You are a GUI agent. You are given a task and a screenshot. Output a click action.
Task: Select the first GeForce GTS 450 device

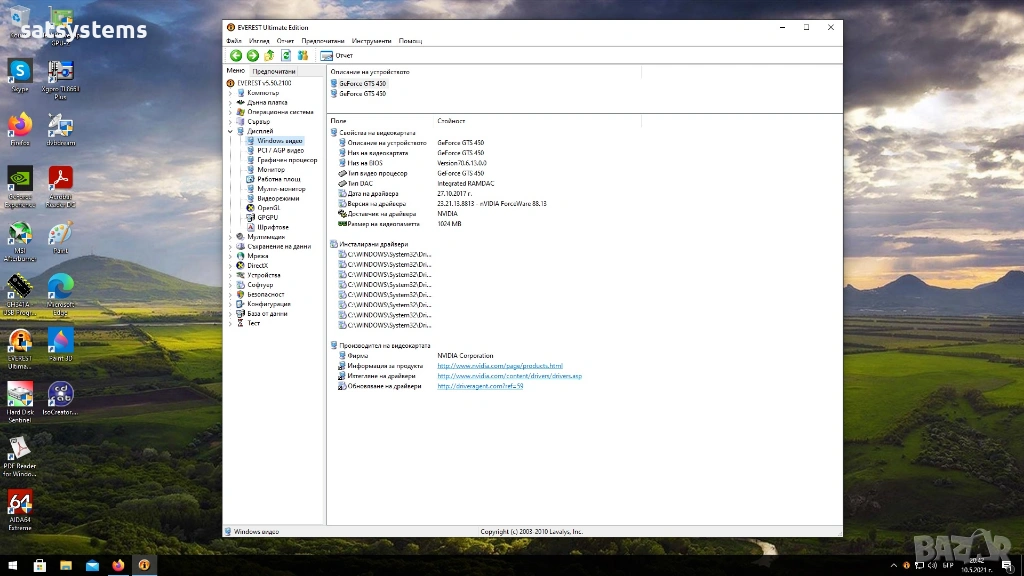coord(362,84)
